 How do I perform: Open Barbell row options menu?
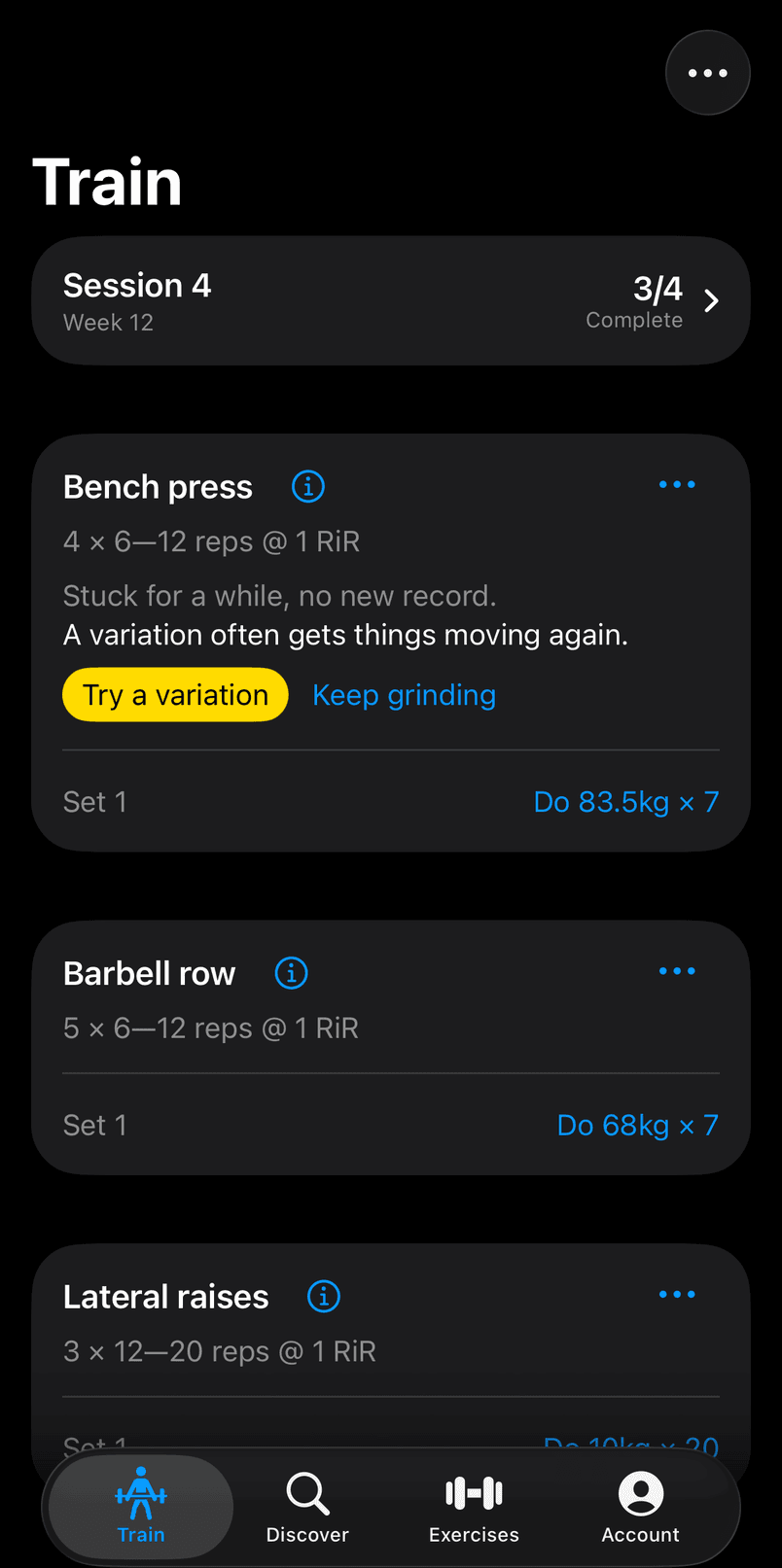coord(677,971)
